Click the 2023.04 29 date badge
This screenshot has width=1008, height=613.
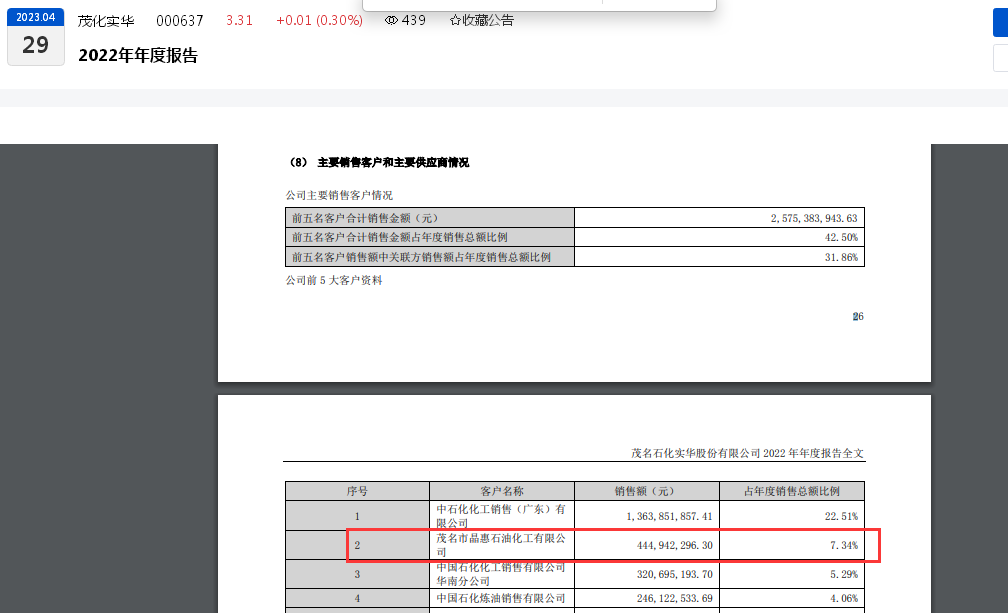pos(35,37)
